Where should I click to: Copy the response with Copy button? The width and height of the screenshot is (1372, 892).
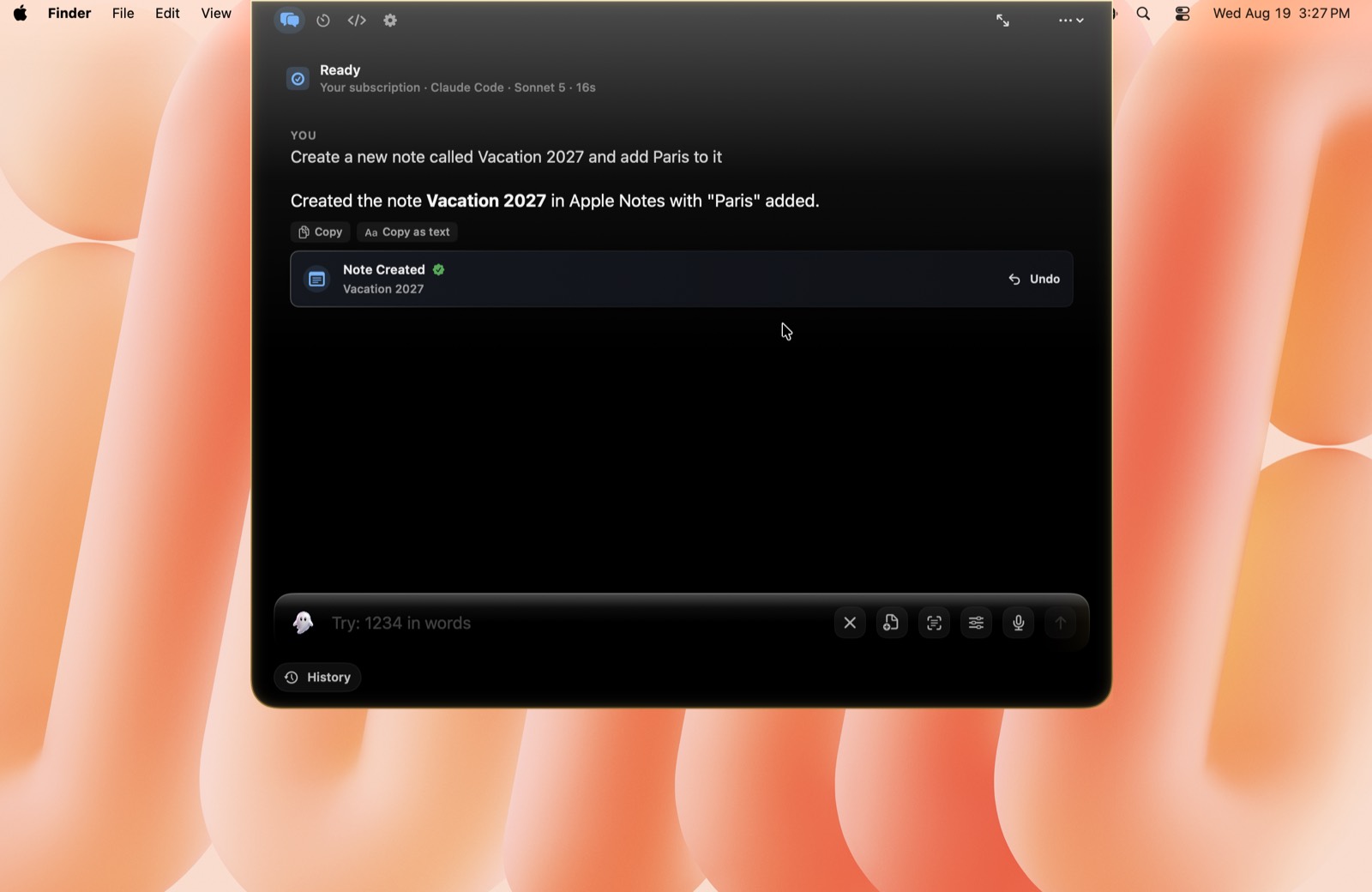tap(321, 232)
